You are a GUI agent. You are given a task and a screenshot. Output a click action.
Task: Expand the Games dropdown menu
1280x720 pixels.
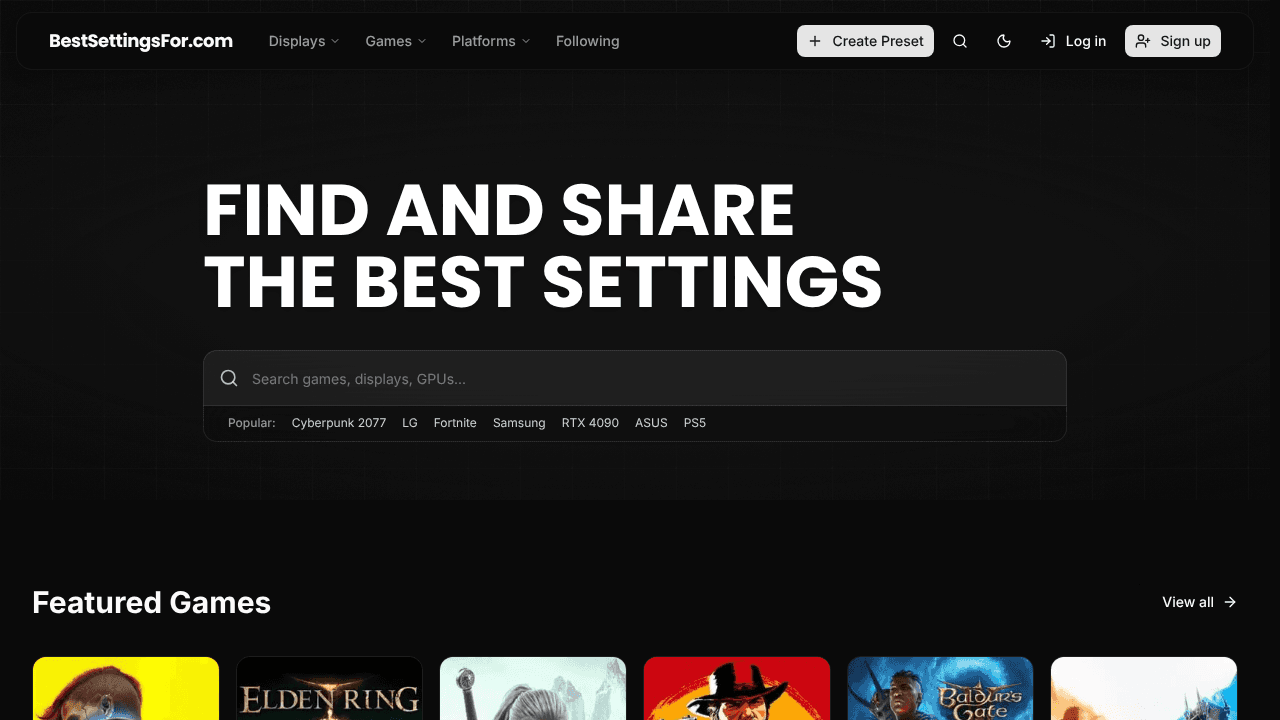(396, 41)
